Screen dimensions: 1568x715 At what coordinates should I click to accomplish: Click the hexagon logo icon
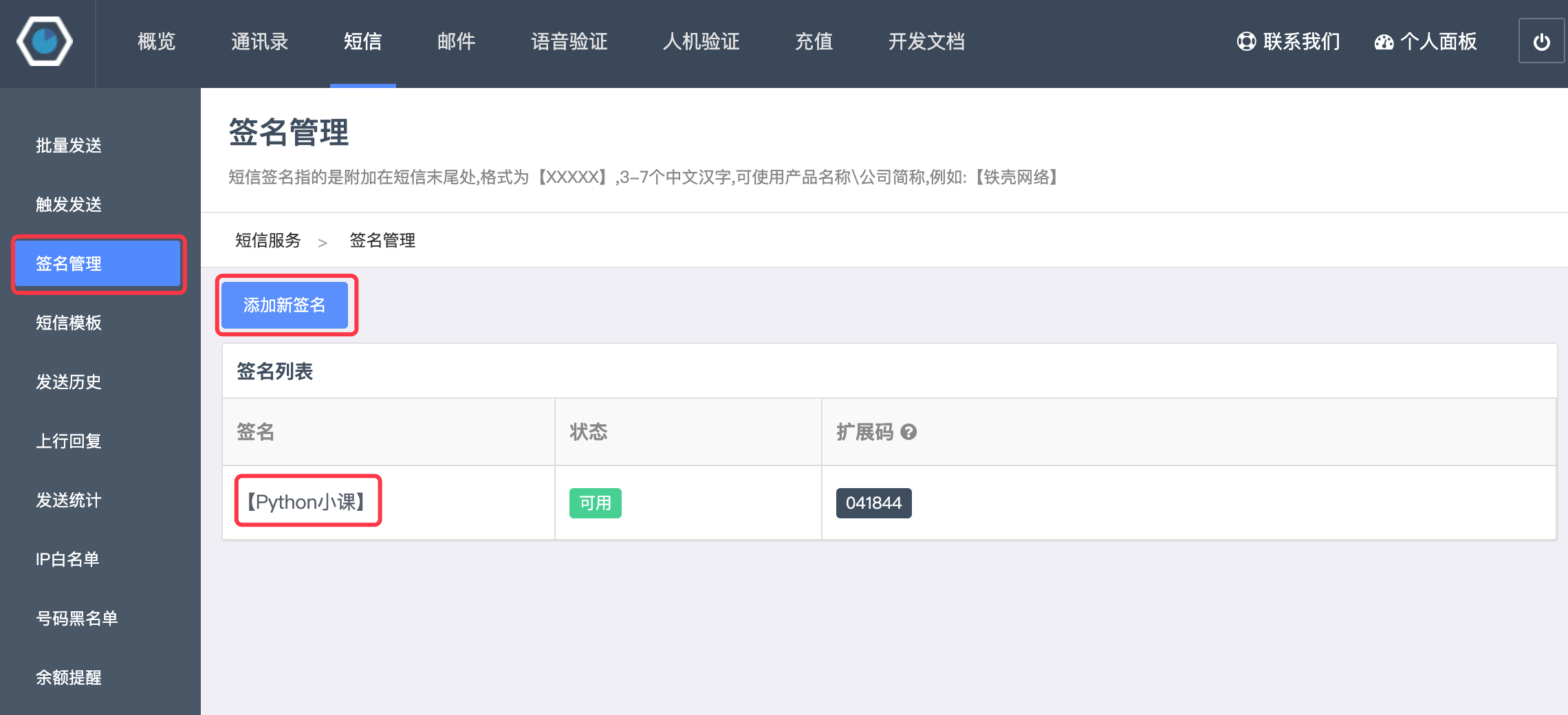coord(45,42)
